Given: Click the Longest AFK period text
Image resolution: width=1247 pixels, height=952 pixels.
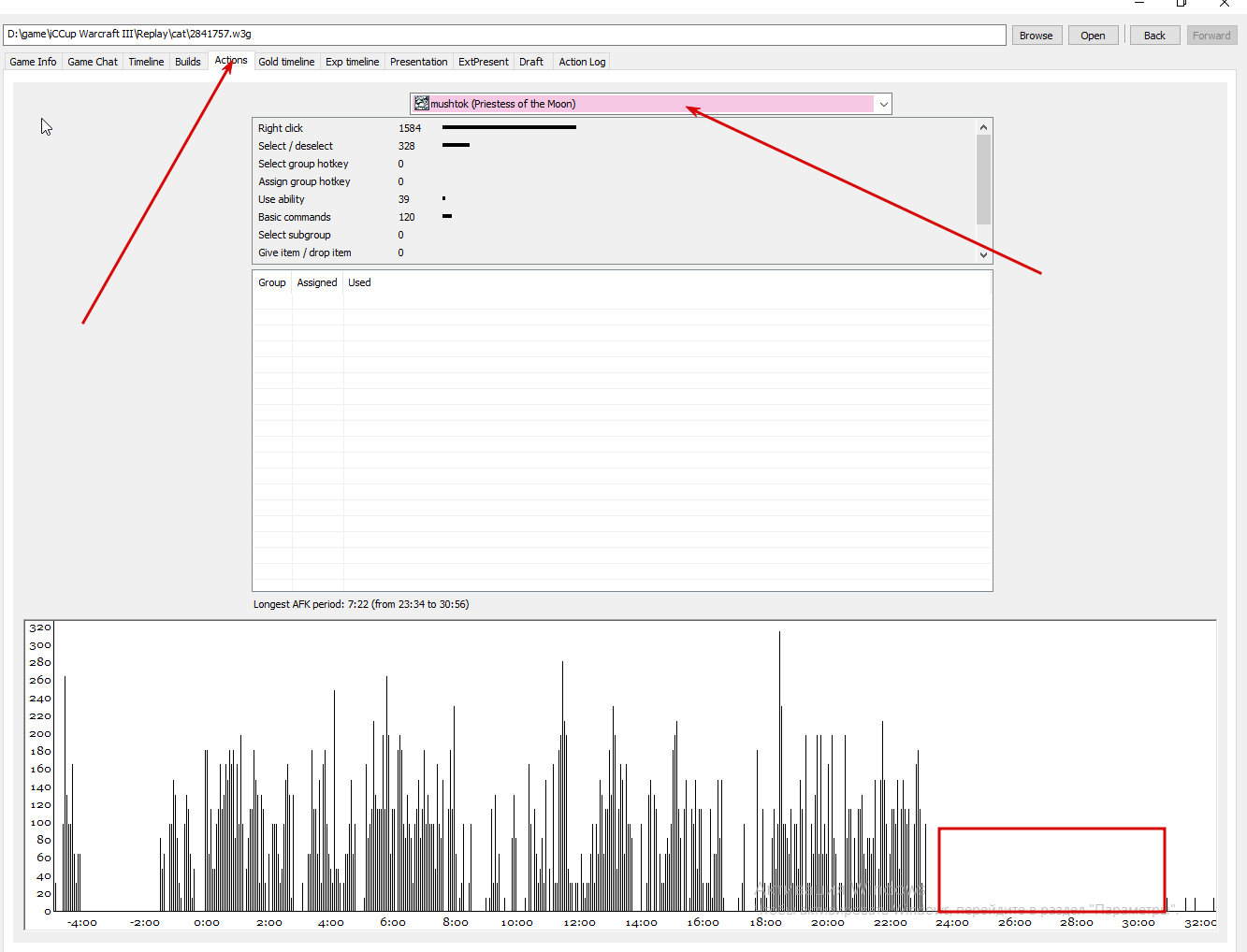Looking at the screenshot, I should 361,604.
